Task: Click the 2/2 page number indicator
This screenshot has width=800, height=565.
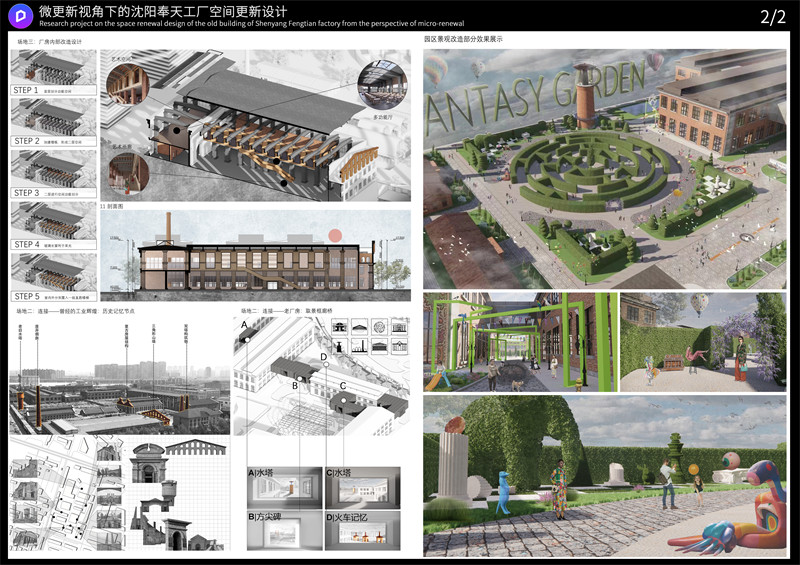Action: tap(772, 17)
